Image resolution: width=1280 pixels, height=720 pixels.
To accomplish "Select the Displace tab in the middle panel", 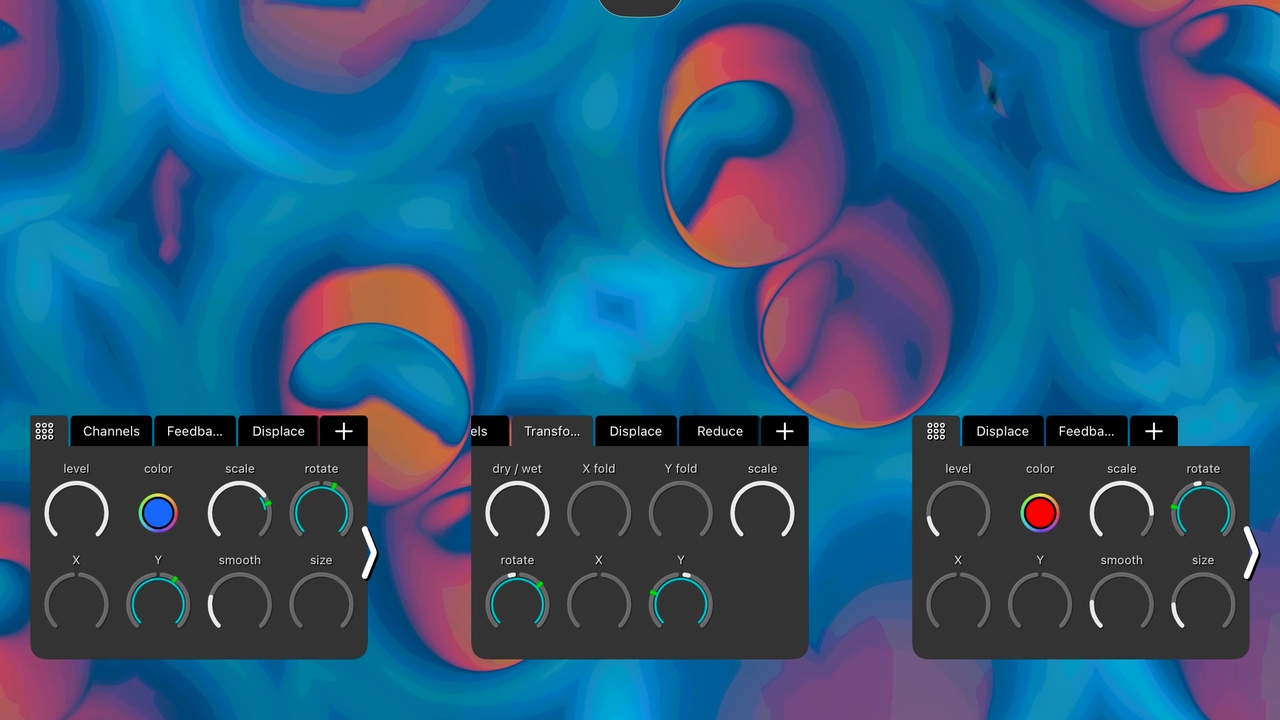I will (x=635, y=431).
